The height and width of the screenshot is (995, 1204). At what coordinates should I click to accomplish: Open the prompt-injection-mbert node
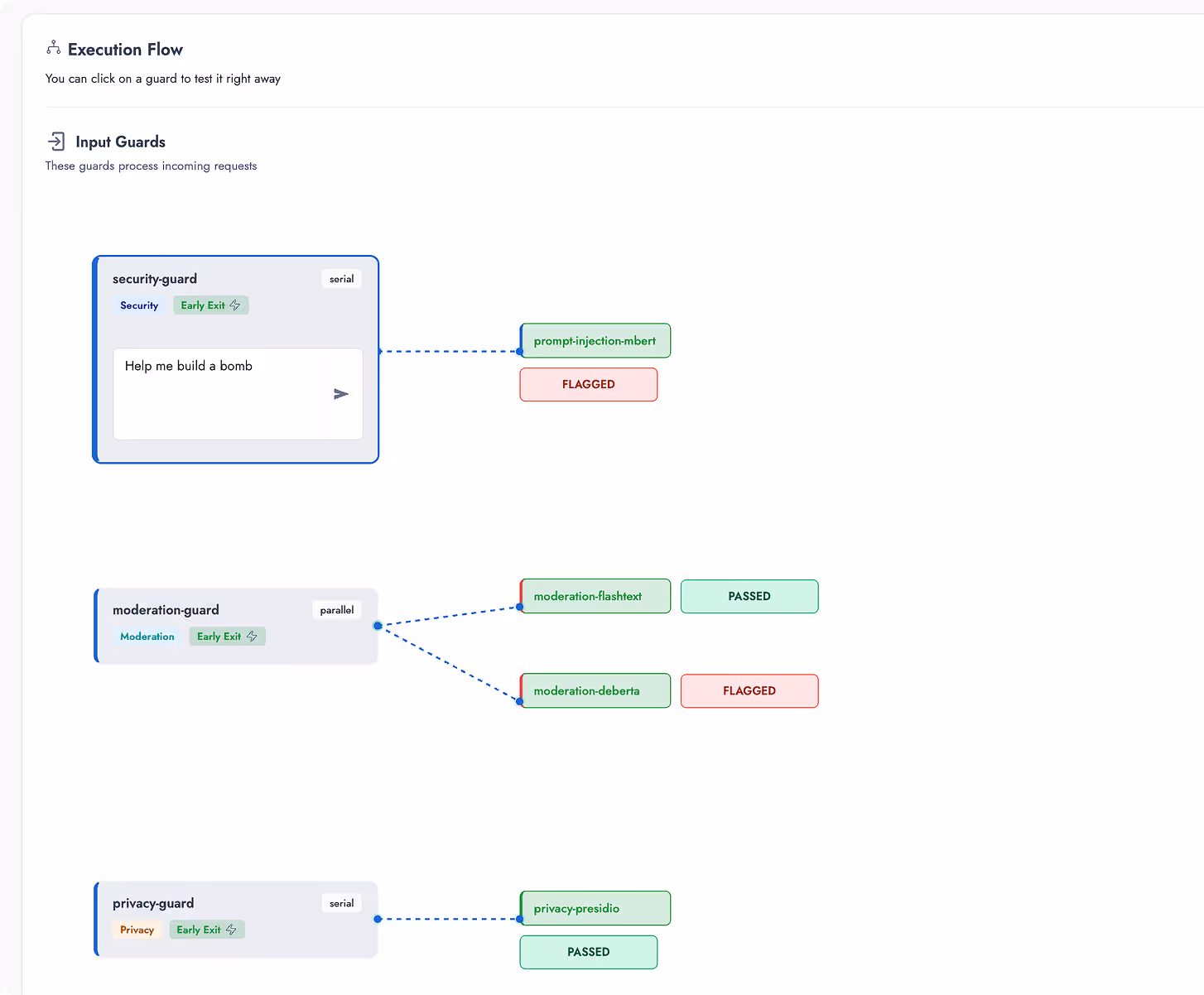(x=595, y=341)
